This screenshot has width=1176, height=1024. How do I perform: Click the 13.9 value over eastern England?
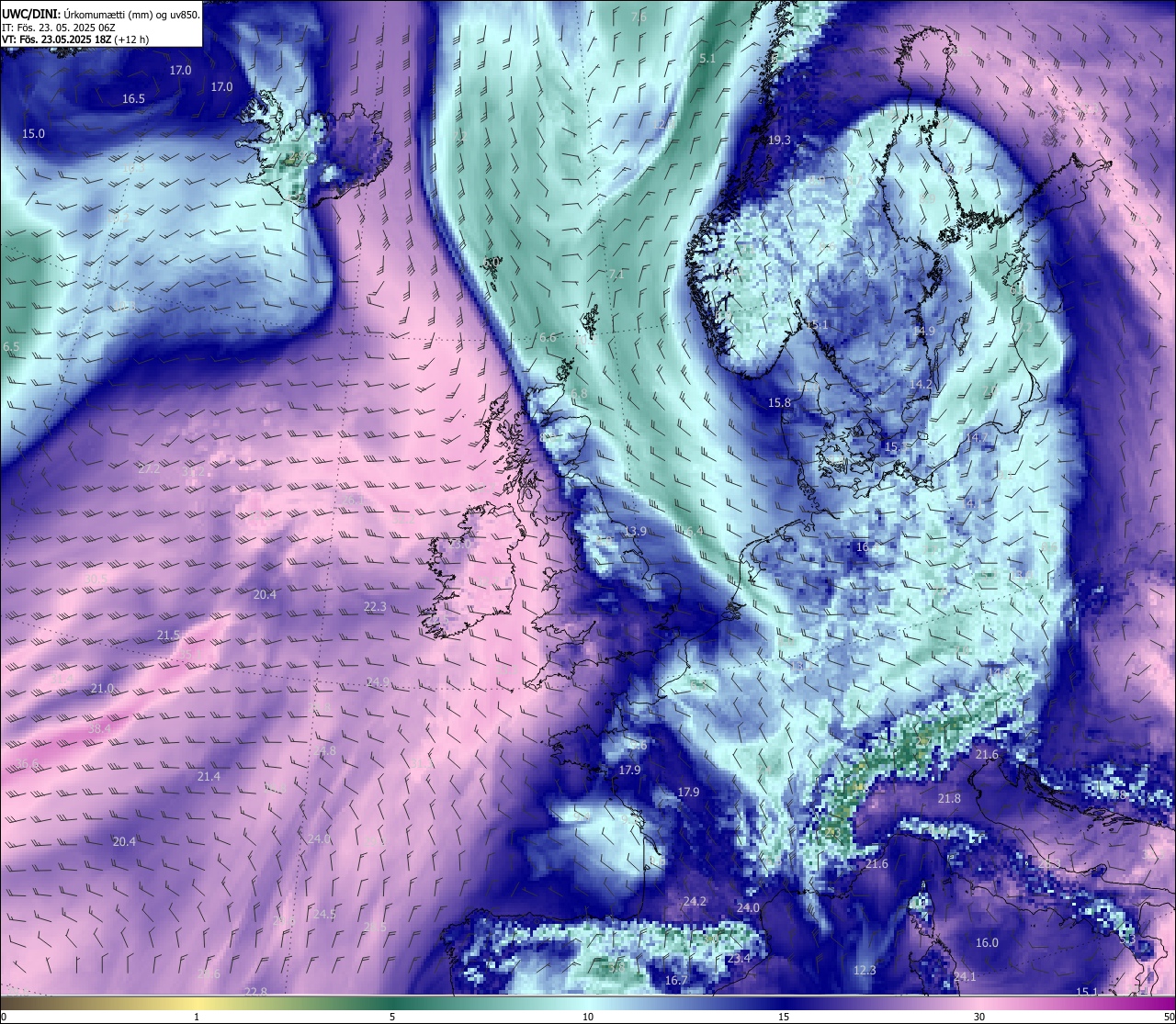pyautogui.click(x=635, y=532)
